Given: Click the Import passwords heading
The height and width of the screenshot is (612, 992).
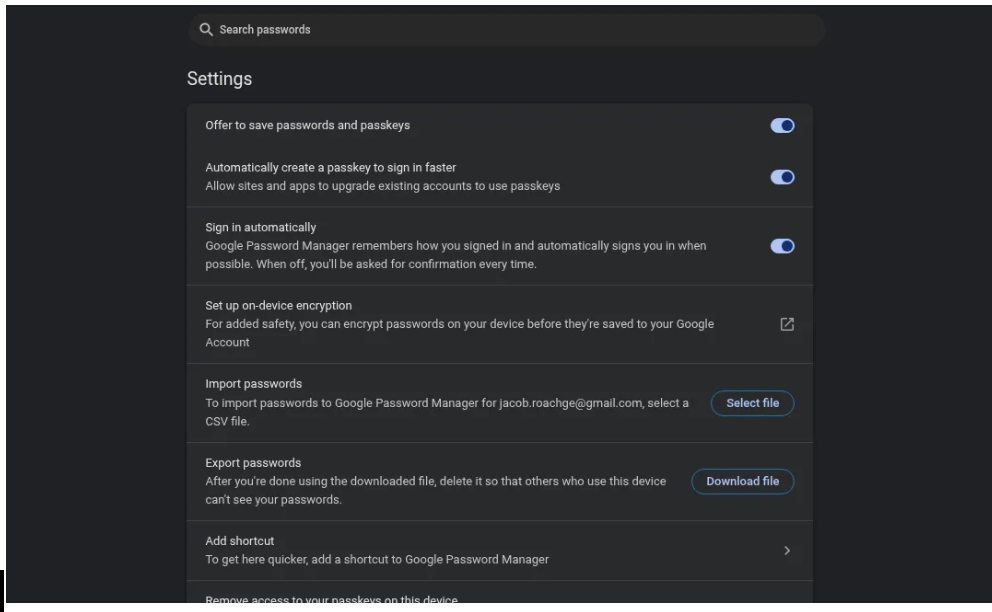Looking at the screenshot, I should coord(253,384).
